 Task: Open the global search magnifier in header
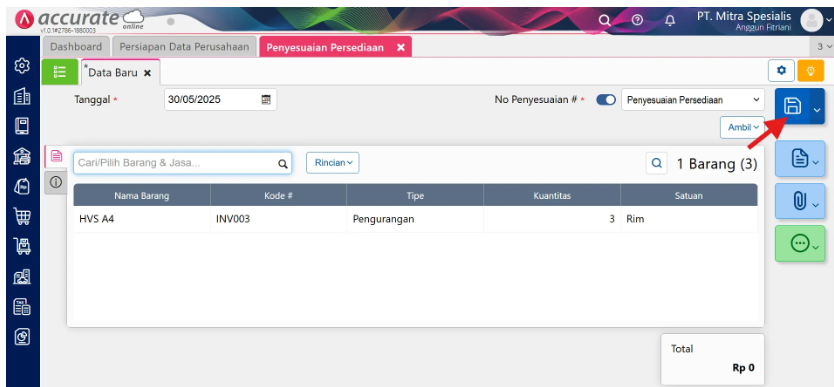point(604,21)
